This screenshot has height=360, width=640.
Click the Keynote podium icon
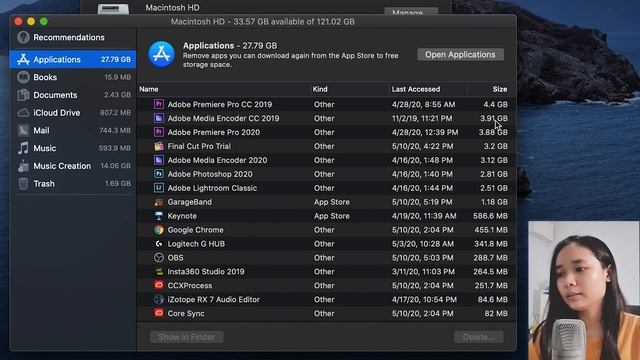[159, 216]
